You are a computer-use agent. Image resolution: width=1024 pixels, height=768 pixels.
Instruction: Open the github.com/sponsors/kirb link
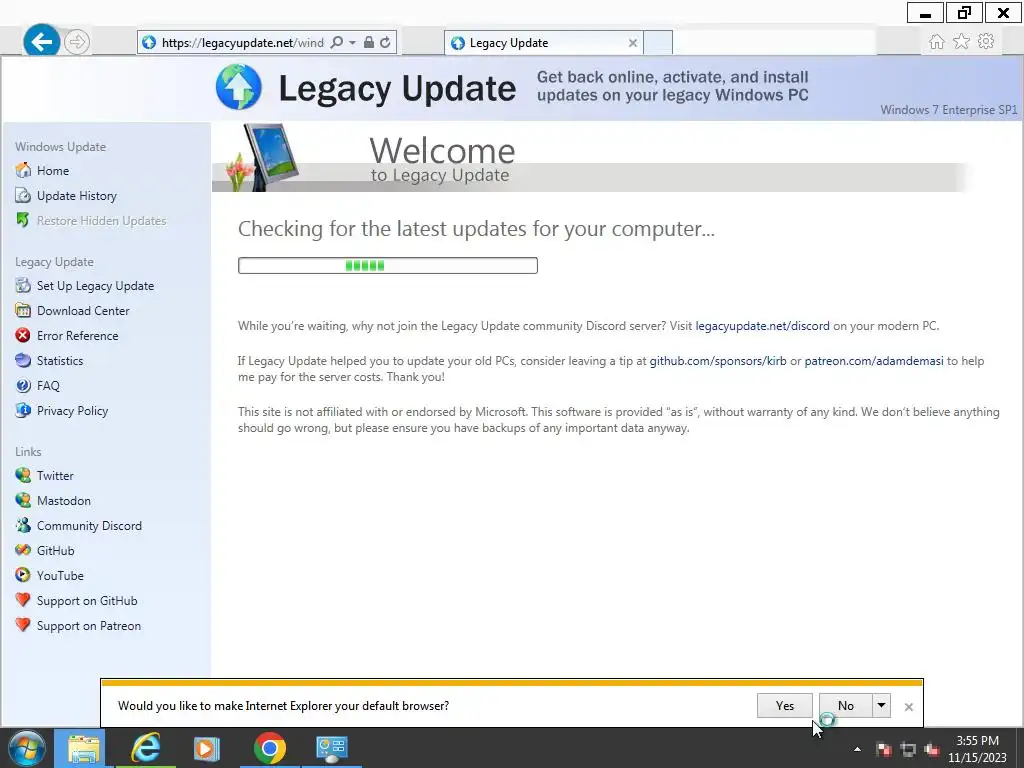pyautogui.click(x=718, y=361)
